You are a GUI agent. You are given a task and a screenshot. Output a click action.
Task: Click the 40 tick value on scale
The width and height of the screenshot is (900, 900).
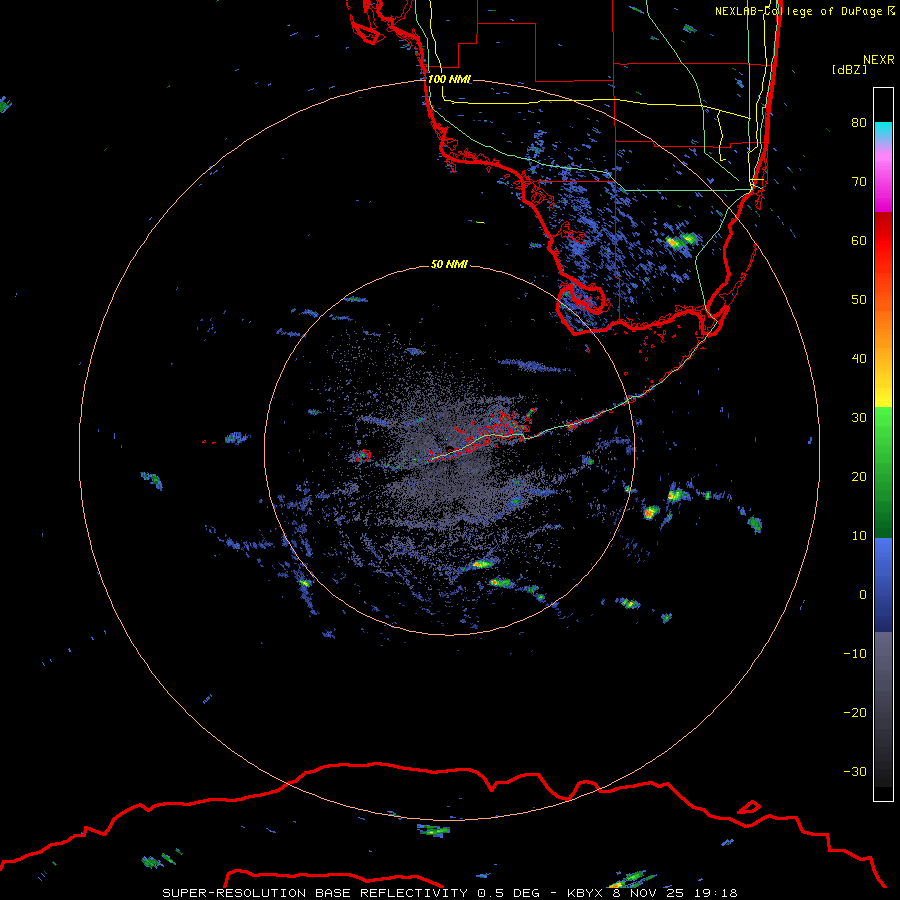click(859, 359)
